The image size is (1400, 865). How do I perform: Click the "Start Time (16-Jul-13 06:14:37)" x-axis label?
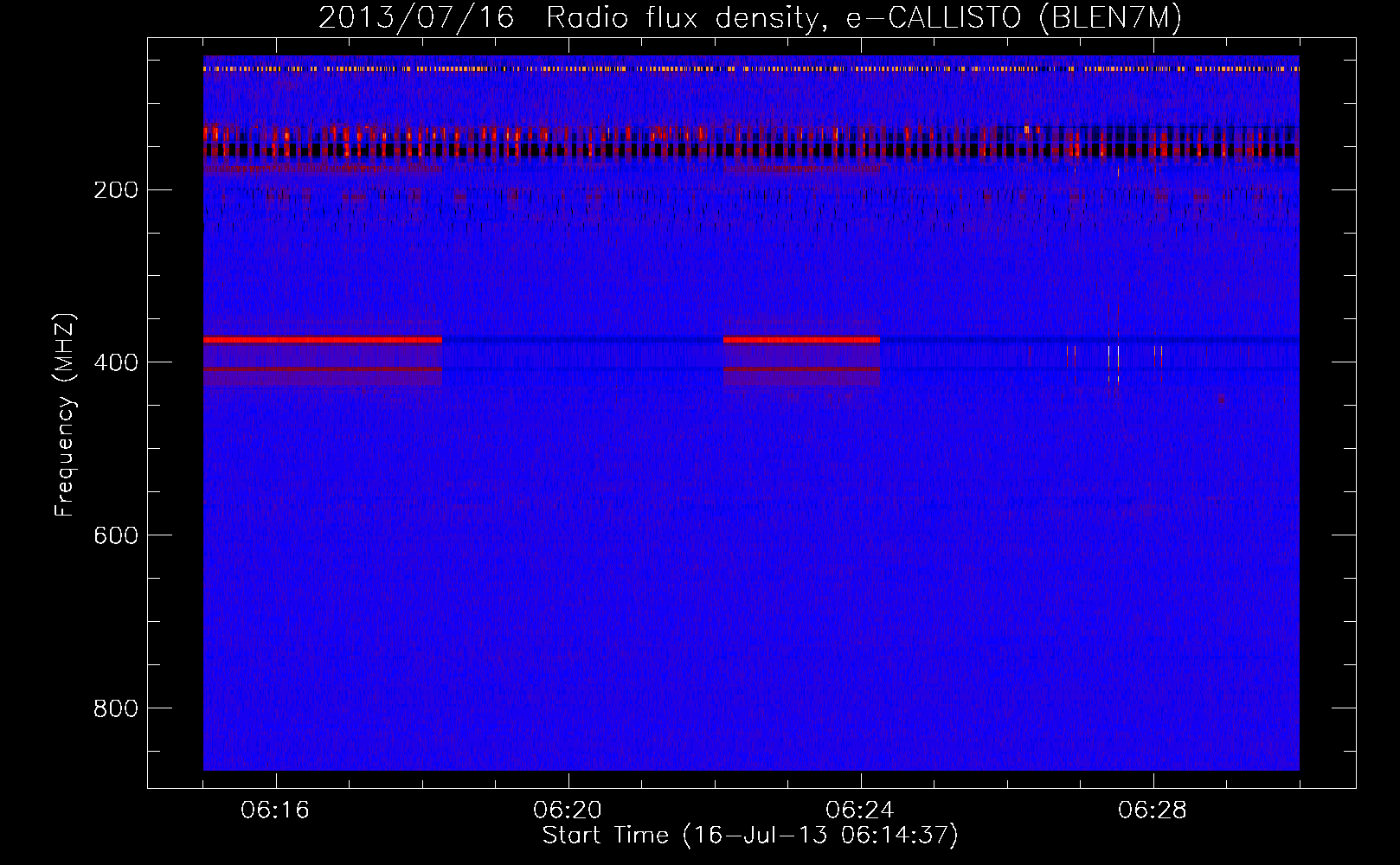click(750, 836)
